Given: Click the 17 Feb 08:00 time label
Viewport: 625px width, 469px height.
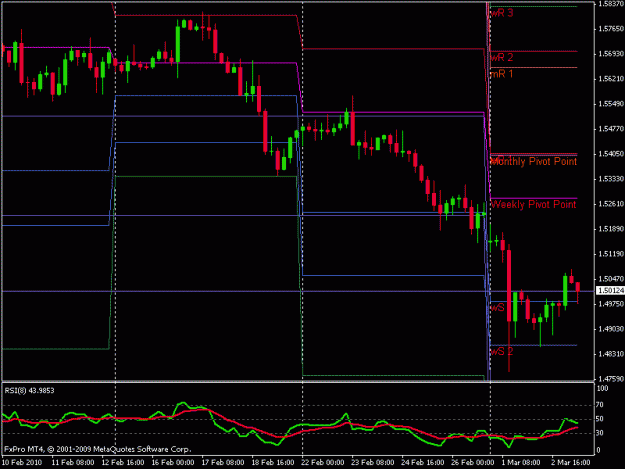Looking at the screenshot, I should click(223, 463).
